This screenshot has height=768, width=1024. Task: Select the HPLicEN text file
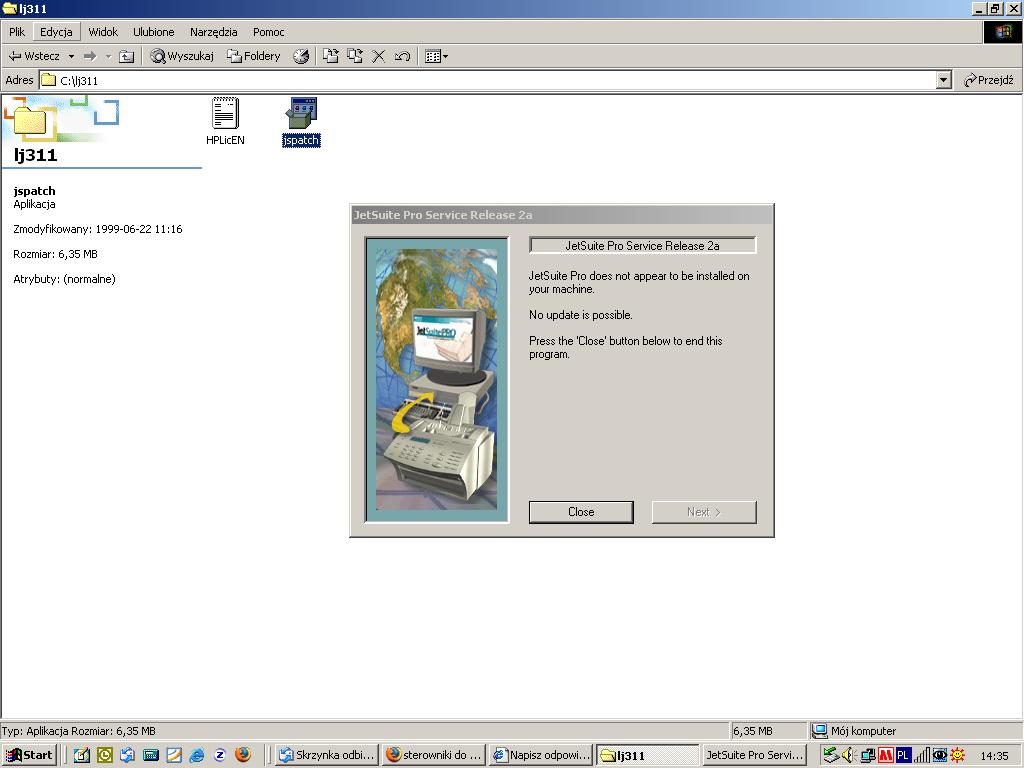225,121
